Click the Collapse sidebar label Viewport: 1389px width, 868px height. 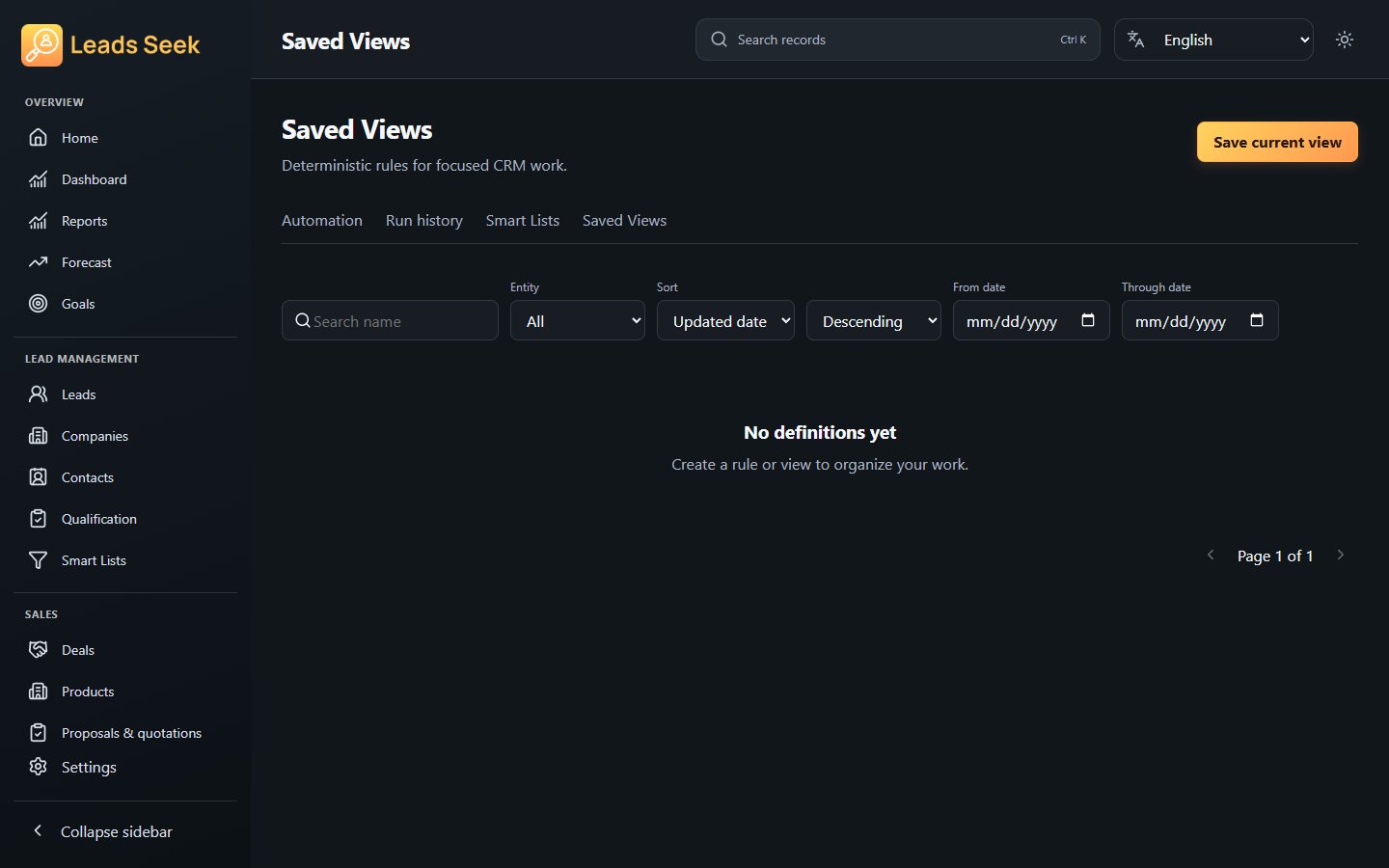pyautogui.click(x=117, y=831)
